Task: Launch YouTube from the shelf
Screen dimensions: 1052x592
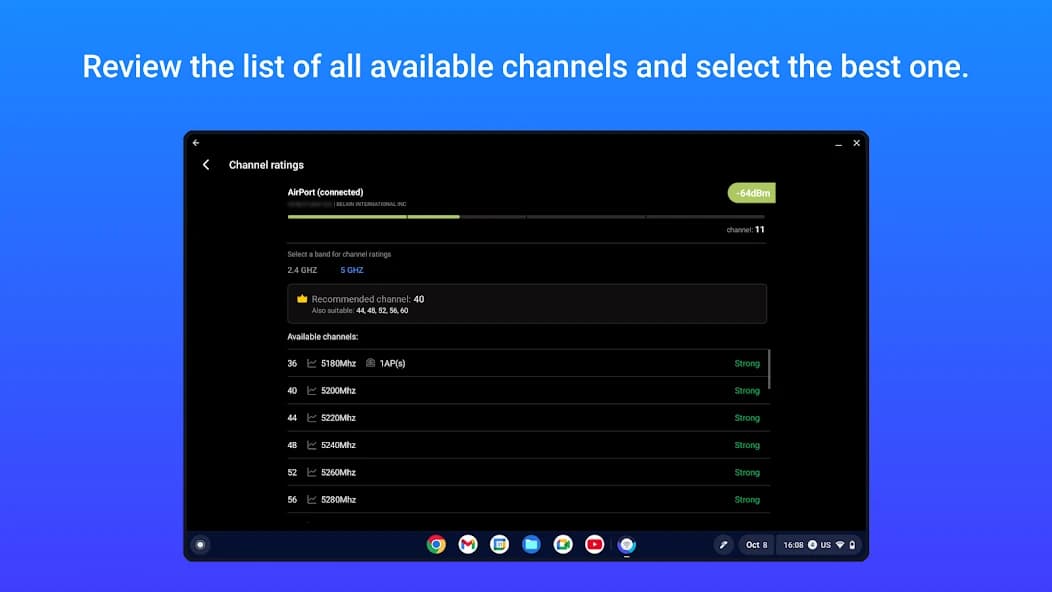Action: pos(595,545)
